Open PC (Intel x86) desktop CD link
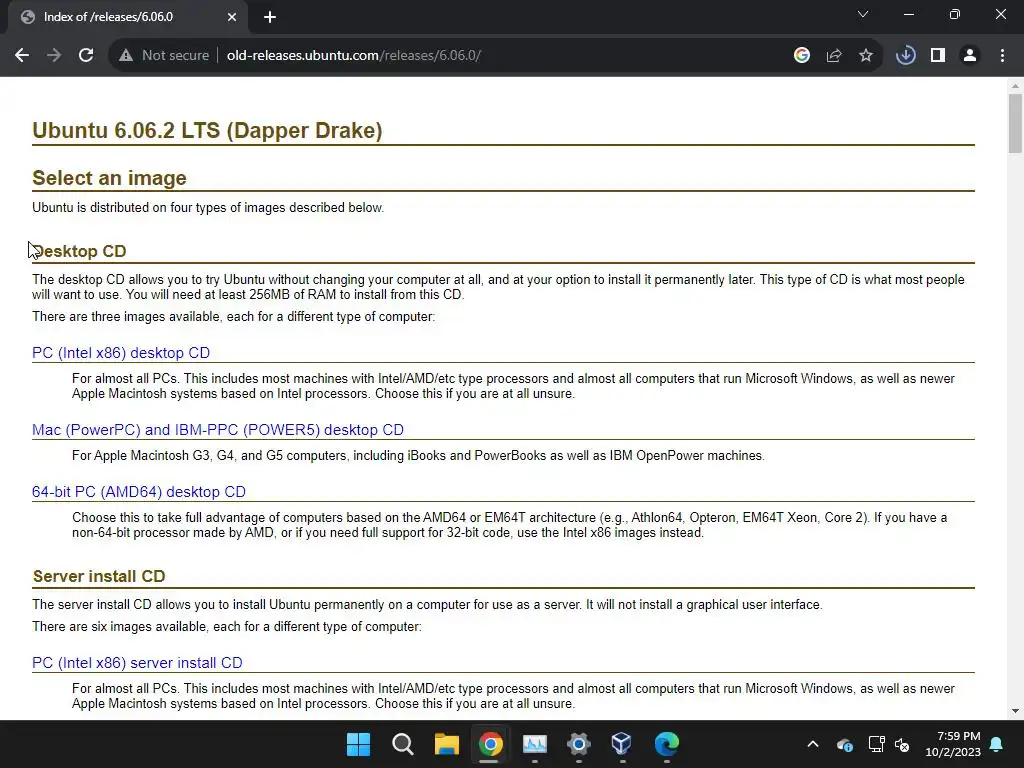1024x768 pixels. [x=121, y=353]
